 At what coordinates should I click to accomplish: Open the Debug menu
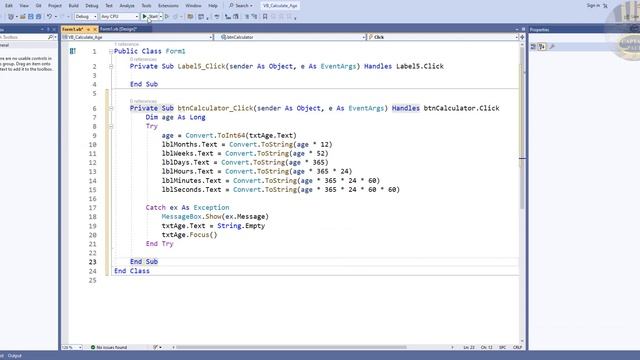pos(91,6)
